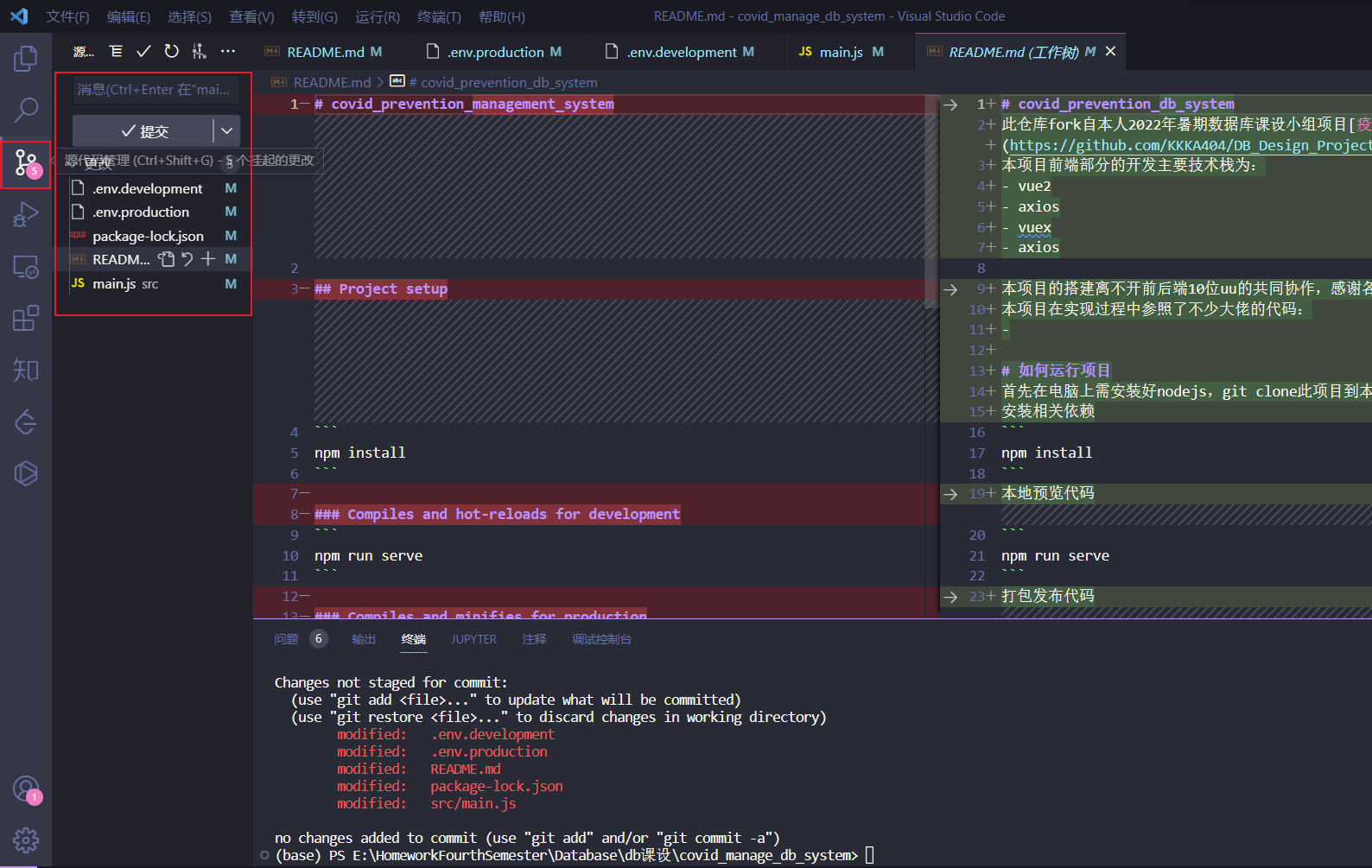Click 'modified: src/main.js' in terminal output

[426, 803]
